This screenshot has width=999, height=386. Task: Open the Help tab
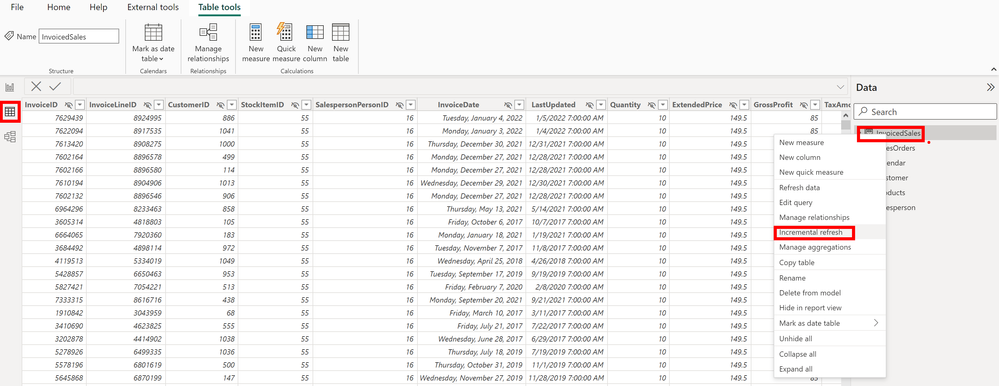(98, 8)
